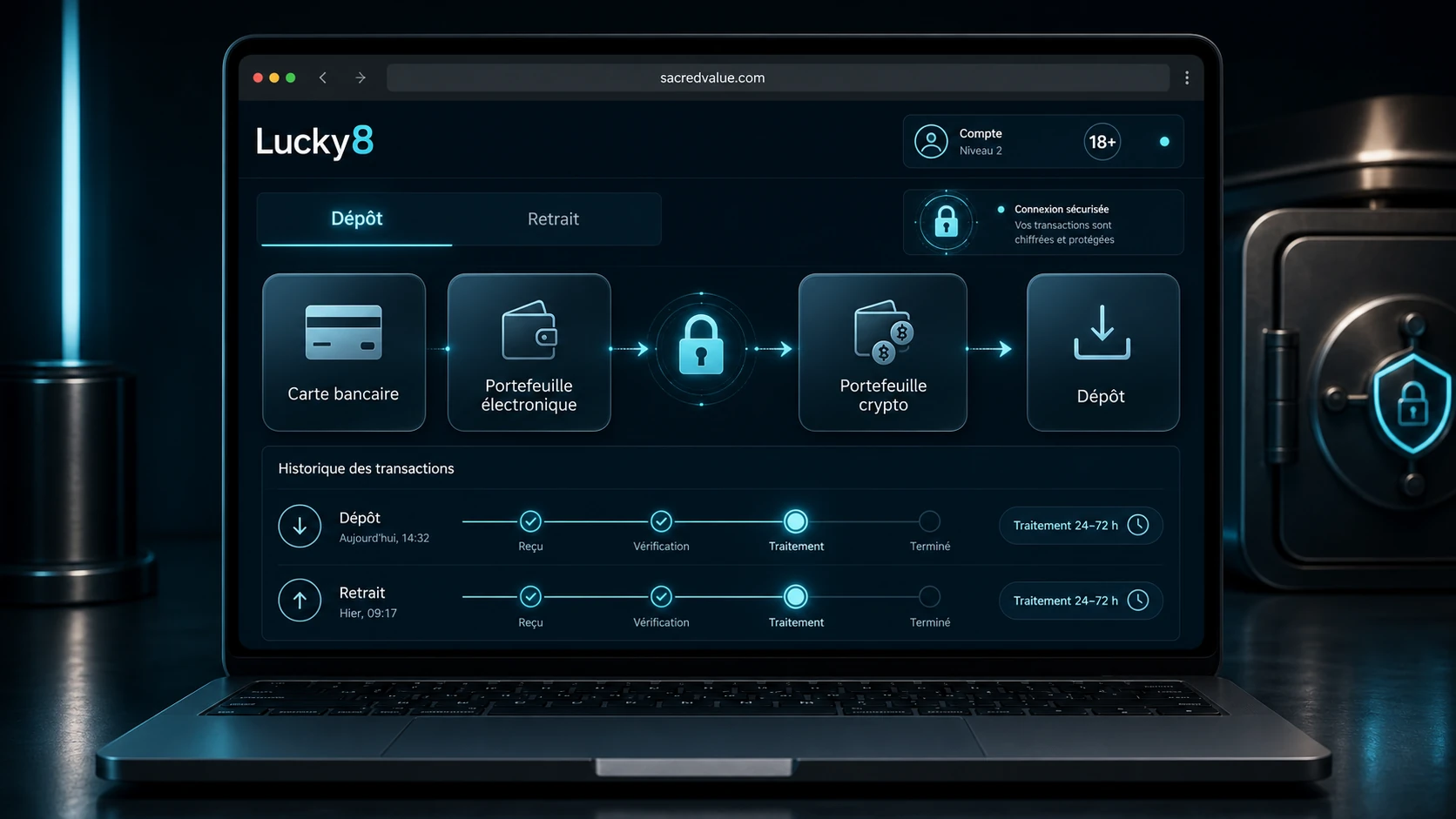Choose the Portefeuille électronique wallet option

(x=529, y=352)
